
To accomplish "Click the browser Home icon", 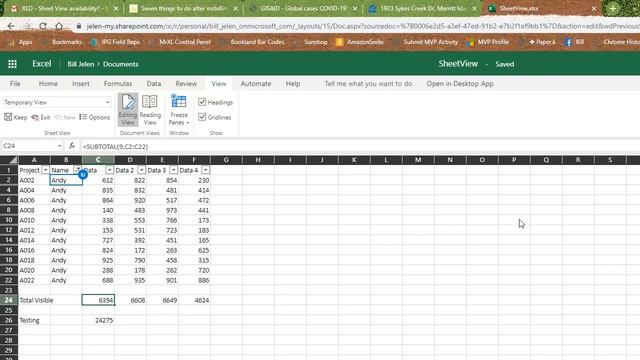I will pyautogui.click(x=59, y=26).
